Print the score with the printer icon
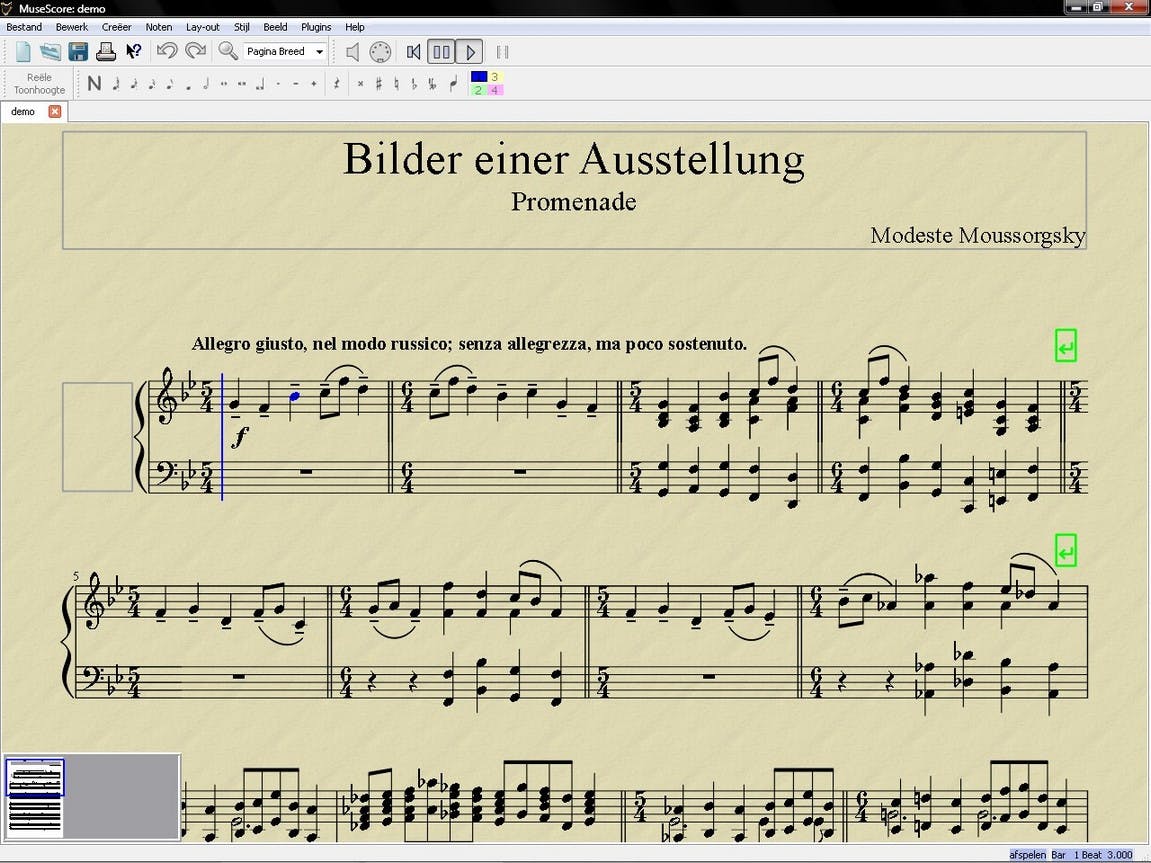 pos(106,51)
